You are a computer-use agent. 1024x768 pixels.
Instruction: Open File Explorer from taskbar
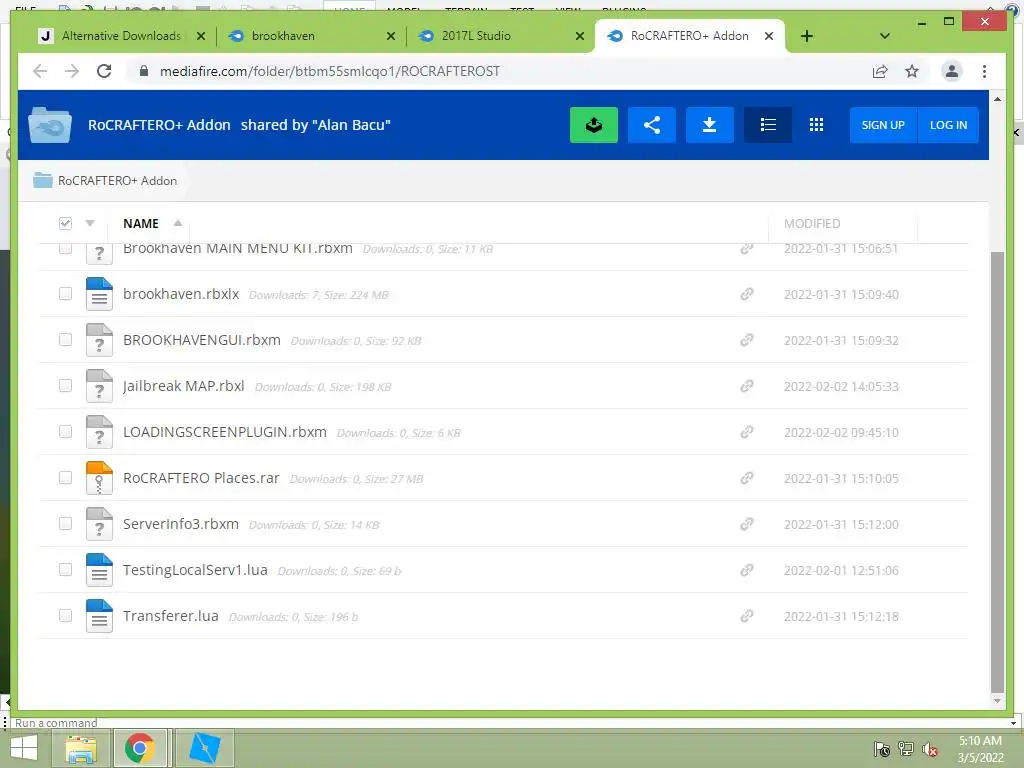(x=81, y=748)
